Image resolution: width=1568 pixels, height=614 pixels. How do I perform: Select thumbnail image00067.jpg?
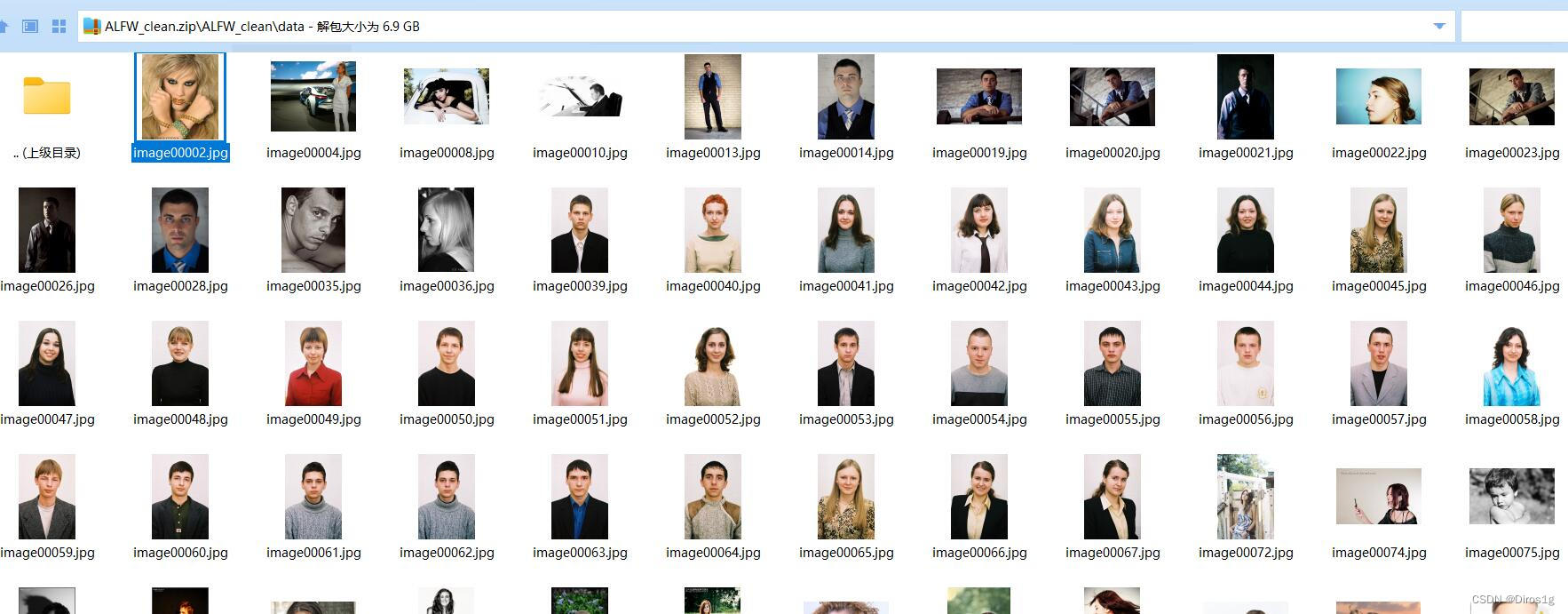[x=1113, y=496]
